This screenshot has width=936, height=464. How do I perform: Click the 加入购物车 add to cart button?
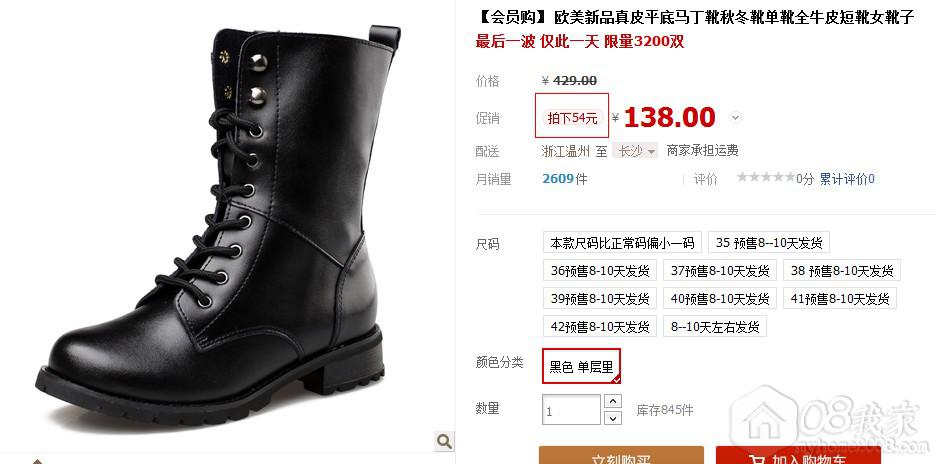[x=798, y=455]
